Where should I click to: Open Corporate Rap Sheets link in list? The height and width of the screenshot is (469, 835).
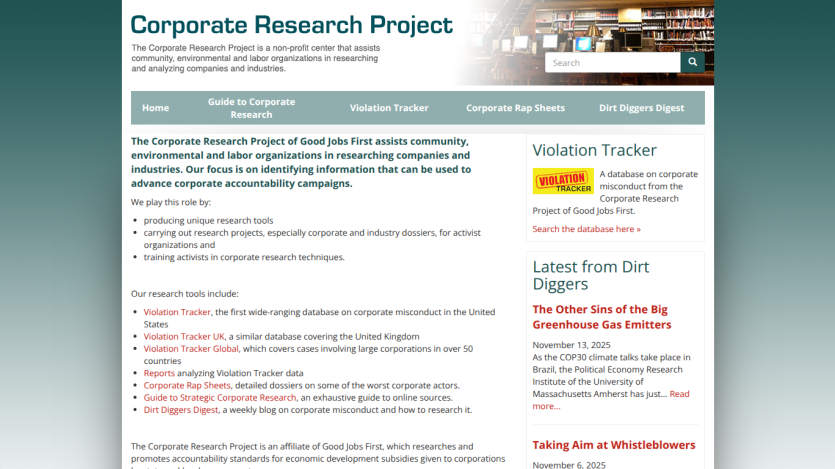click(x=187, y=385)
